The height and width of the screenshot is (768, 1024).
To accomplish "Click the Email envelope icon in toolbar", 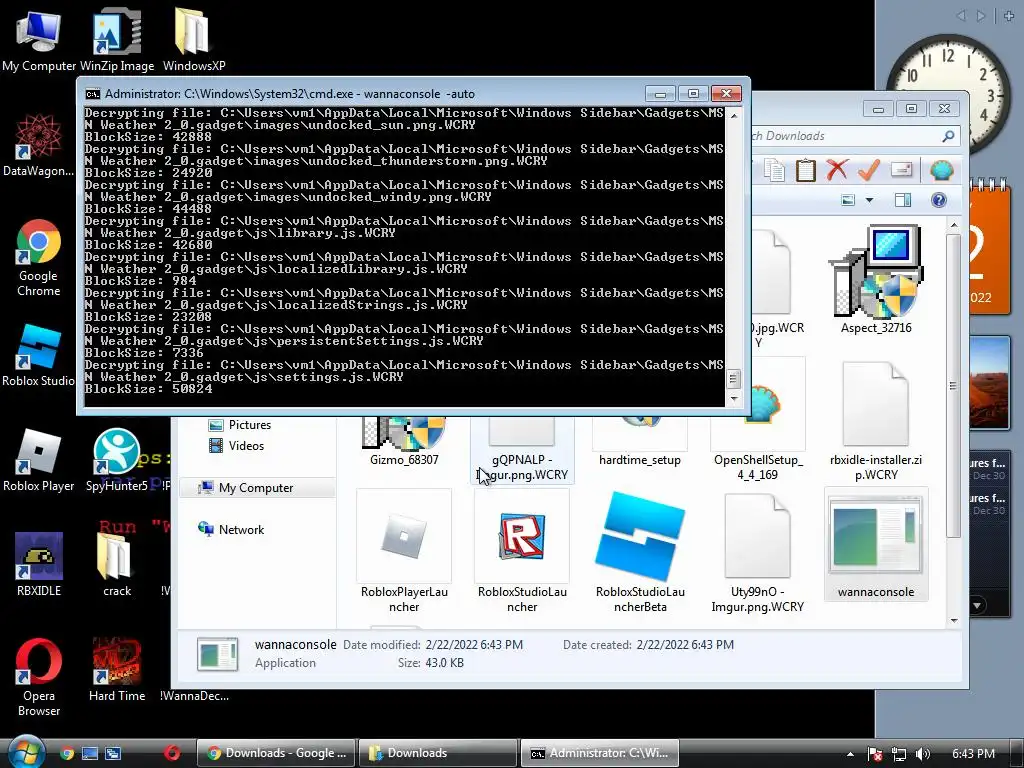I will coord(901,170).
